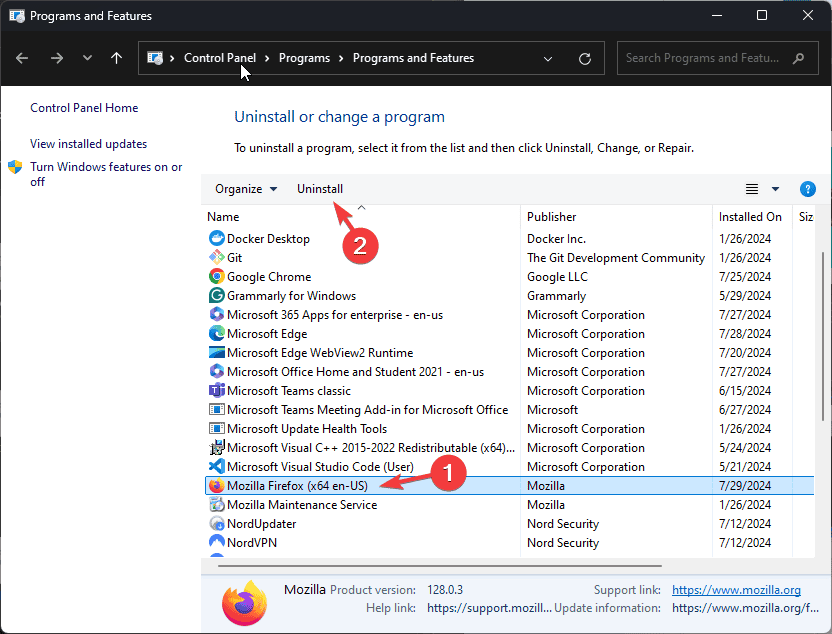This screenshot has width=832, height=634.
Task: Click the Mozilla Maintenance Service icon
Action: click(x=216, y=505)
